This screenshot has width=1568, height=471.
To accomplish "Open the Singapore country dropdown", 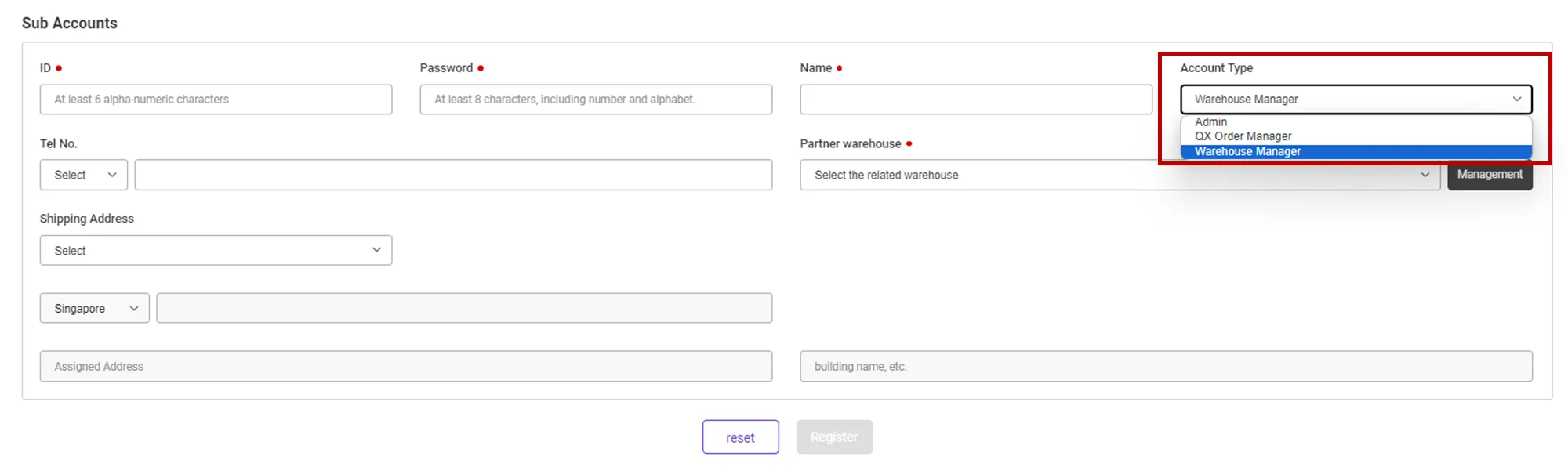I will 94,309.
